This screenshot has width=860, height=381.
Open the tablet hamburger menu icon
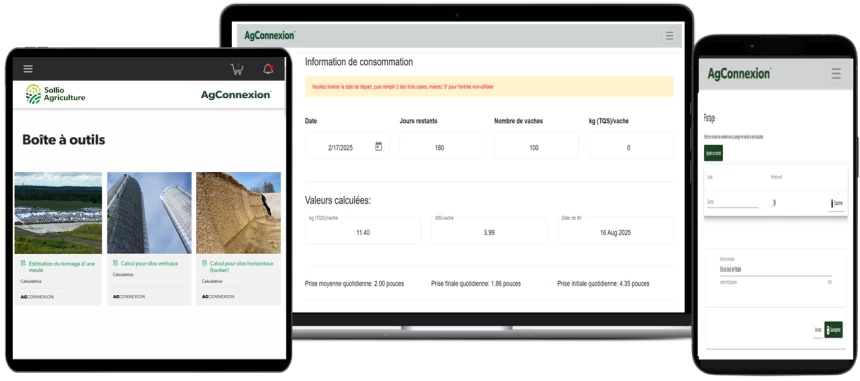tap(28, 69)
